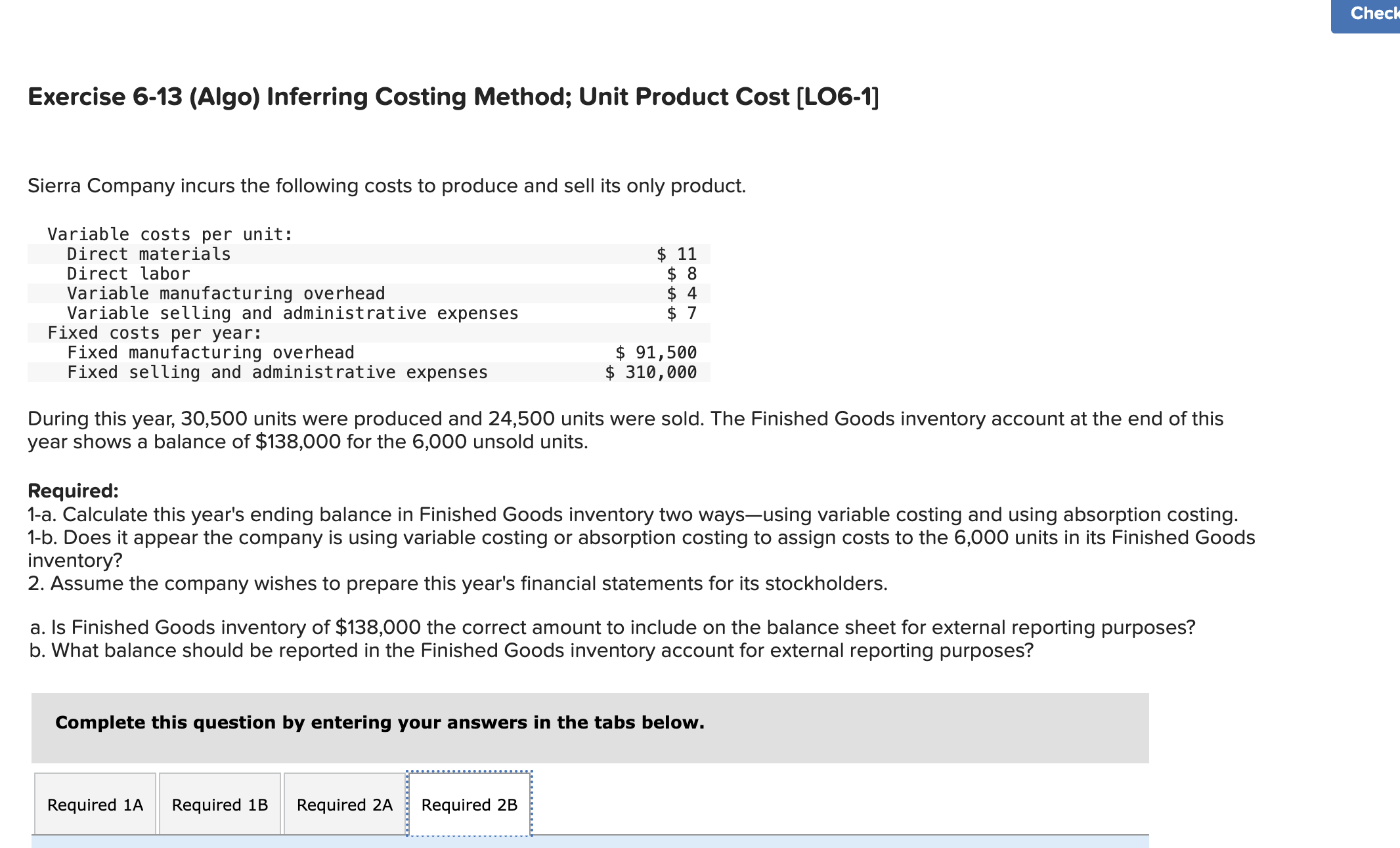
Task: Select the Required 2B tab
Action: click(469, 803)
